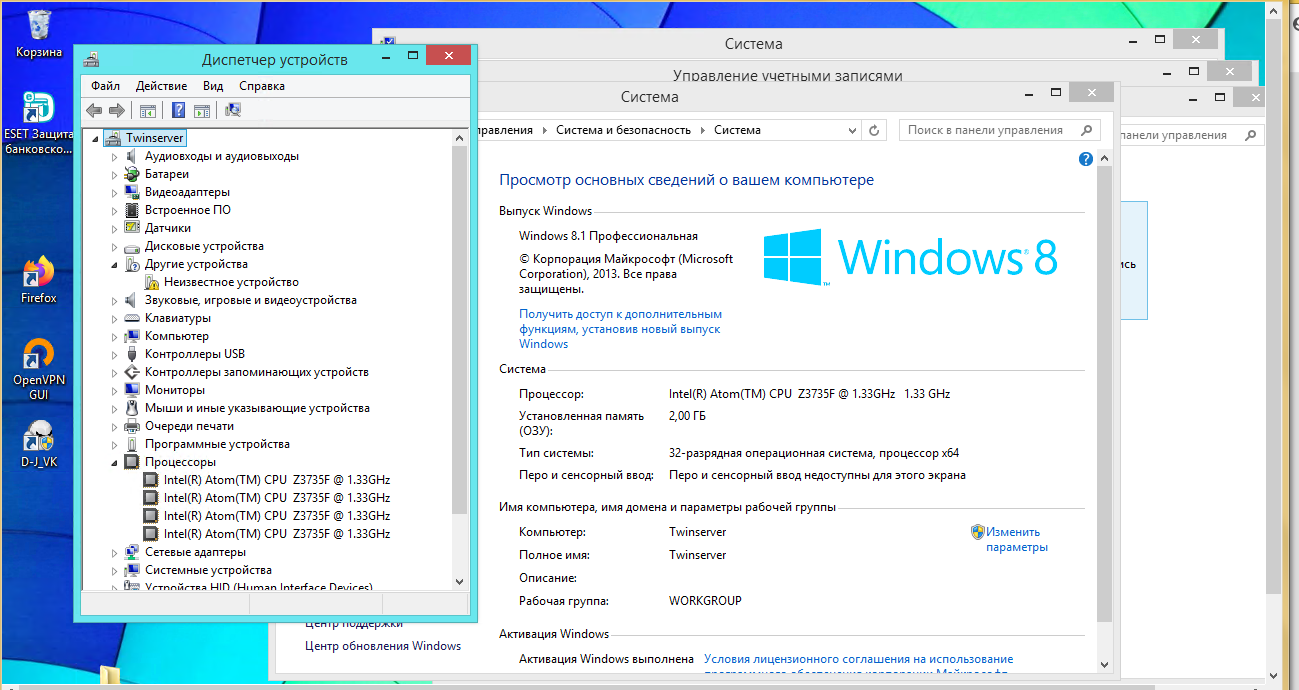
Task: Click the Мониторы monitor icon
Action: pyautogui.click(x=132, y=390)
